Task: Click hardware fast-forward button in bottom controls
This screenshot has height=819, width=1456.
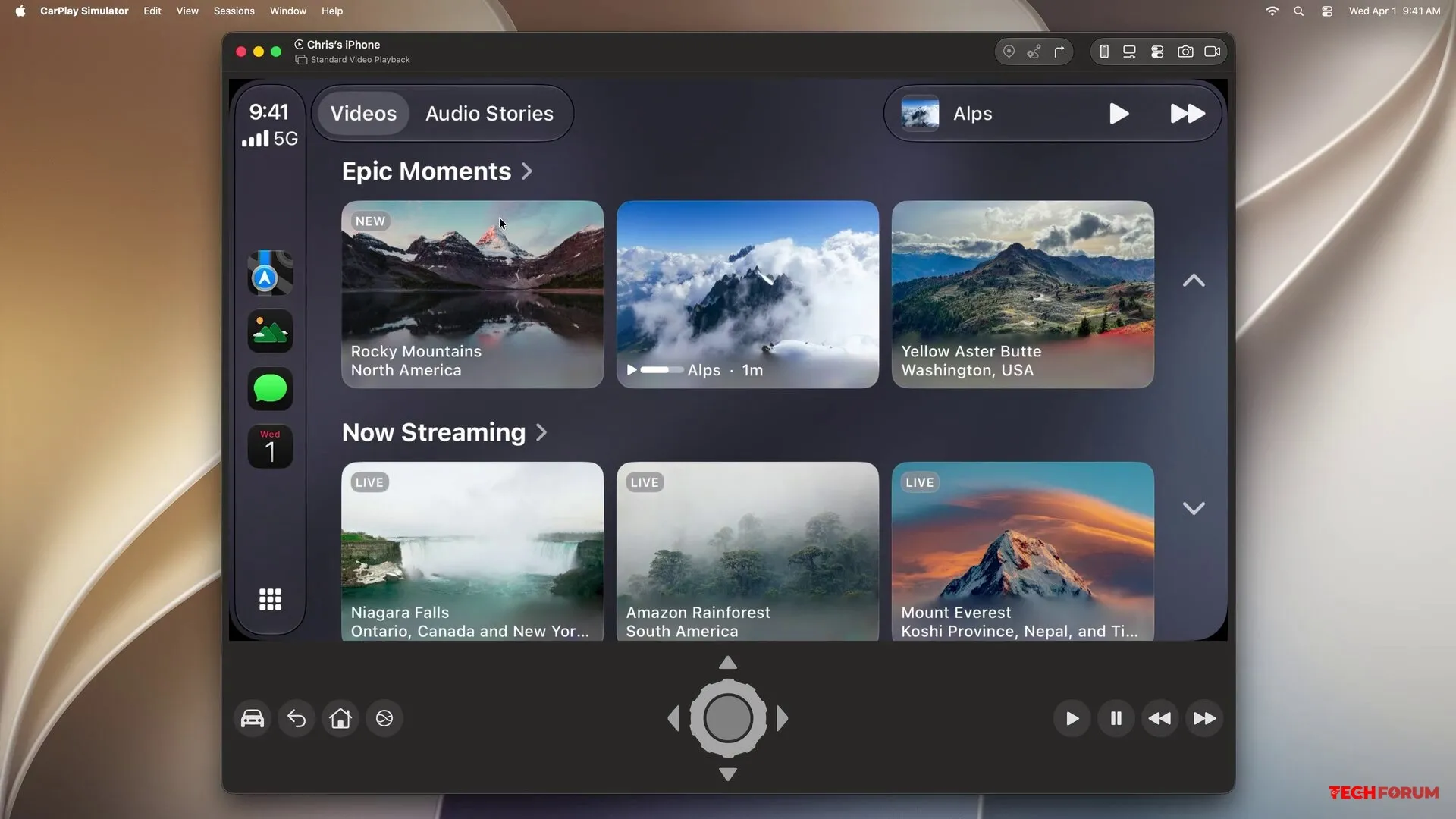Action: 1204,718
